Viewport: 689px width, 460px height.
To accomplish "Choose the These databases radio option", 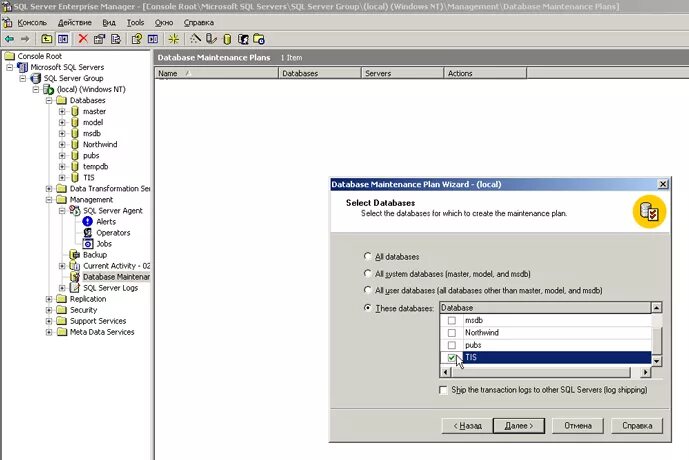I will [x=367, y=308].
